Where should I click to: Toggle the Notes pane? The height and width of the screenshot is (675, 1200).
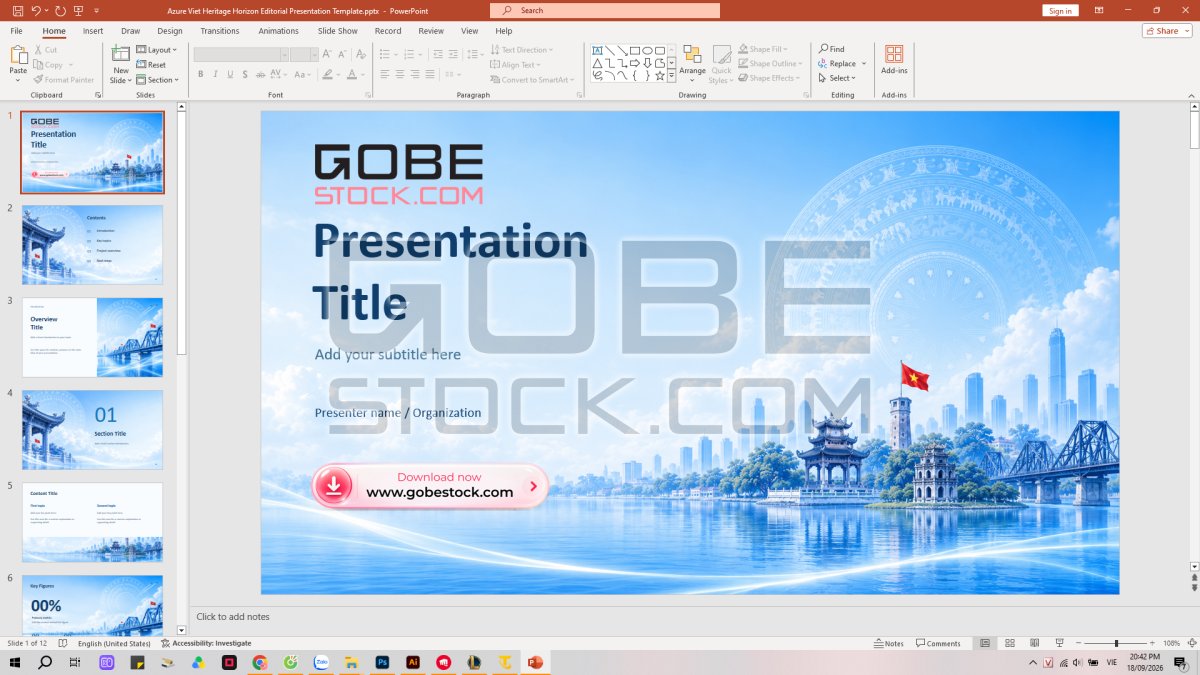pyautogui.click(x=888, y=643)
